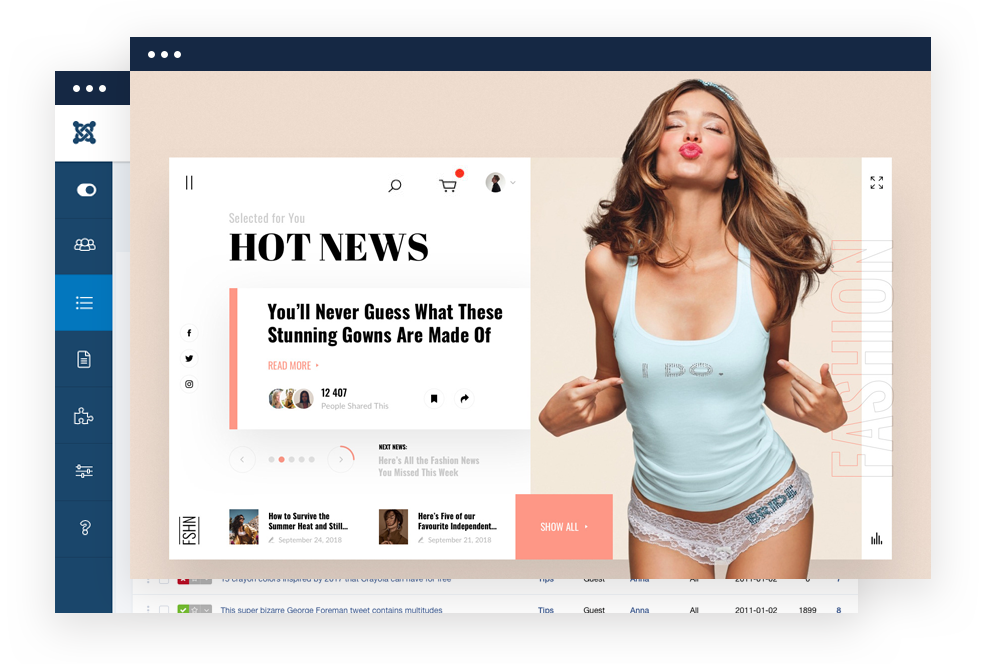
Task: Expand the dropdown chevron beside avatar
Action: [513, 183]
